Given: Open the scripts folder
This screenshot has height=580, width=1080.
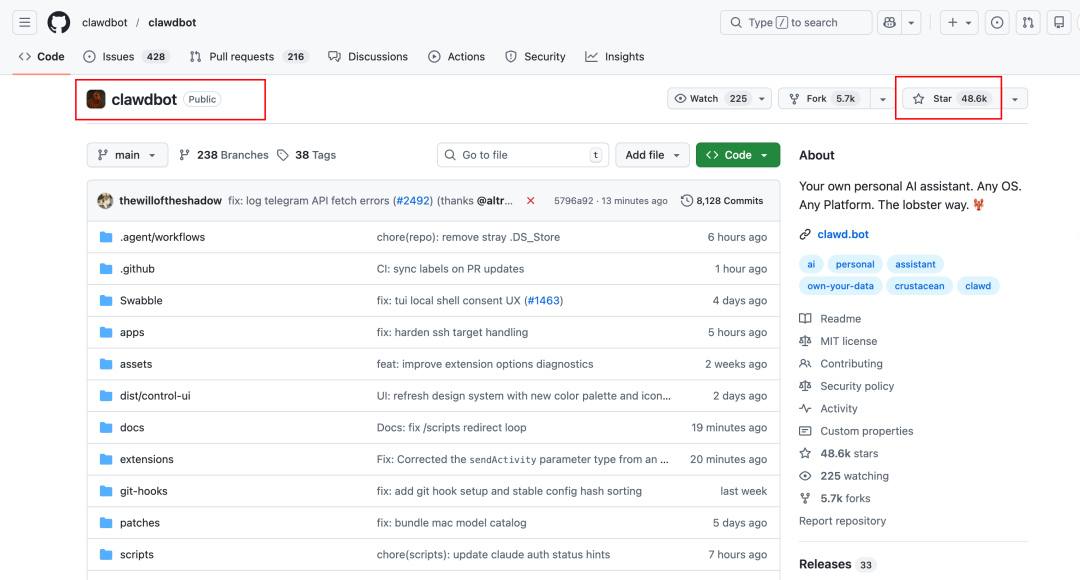Looking at the screenshot, I should pos(136,554).
